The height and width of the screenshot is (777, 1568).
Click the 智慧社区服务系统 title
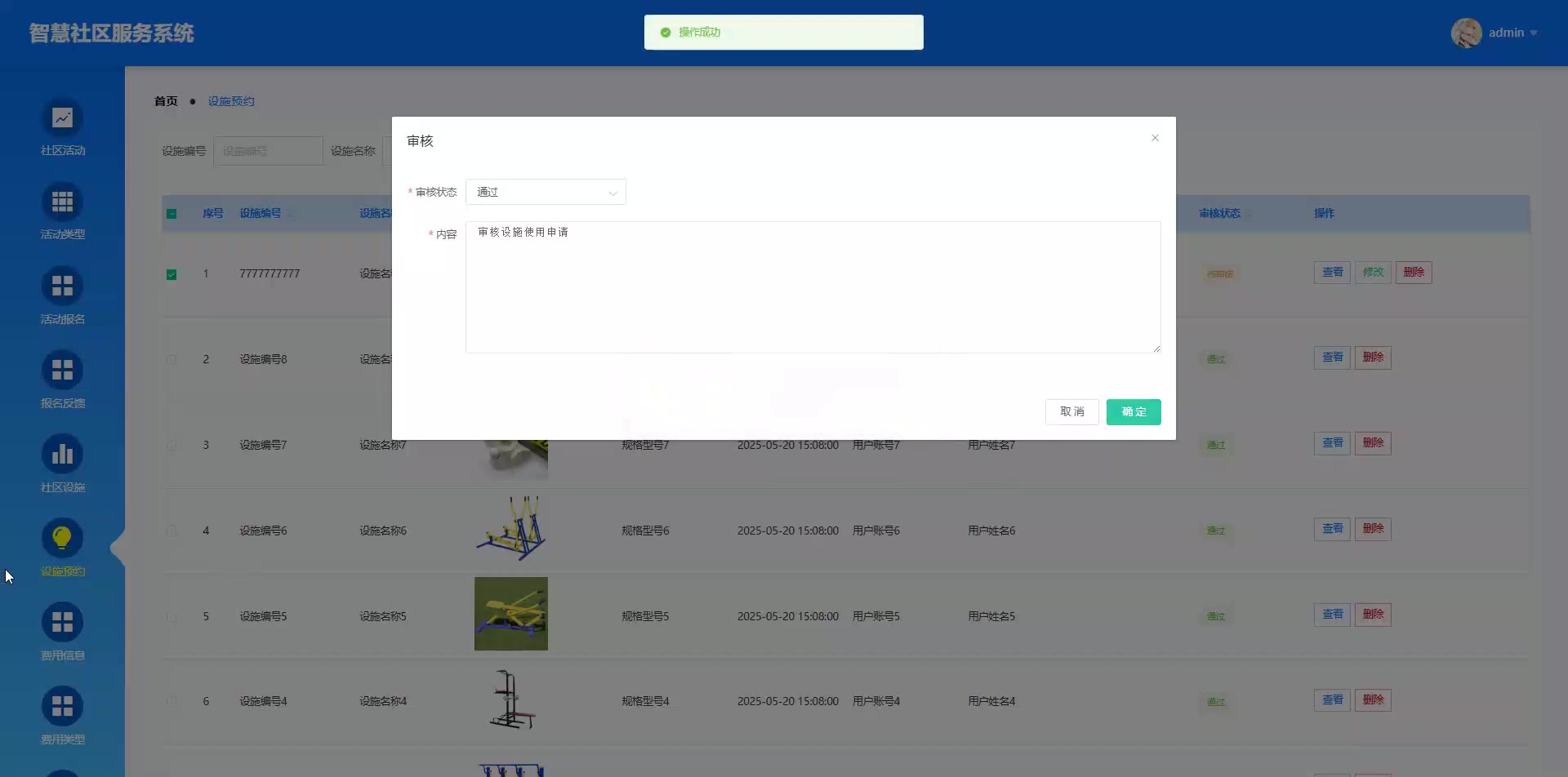click(x=112, y=33)
